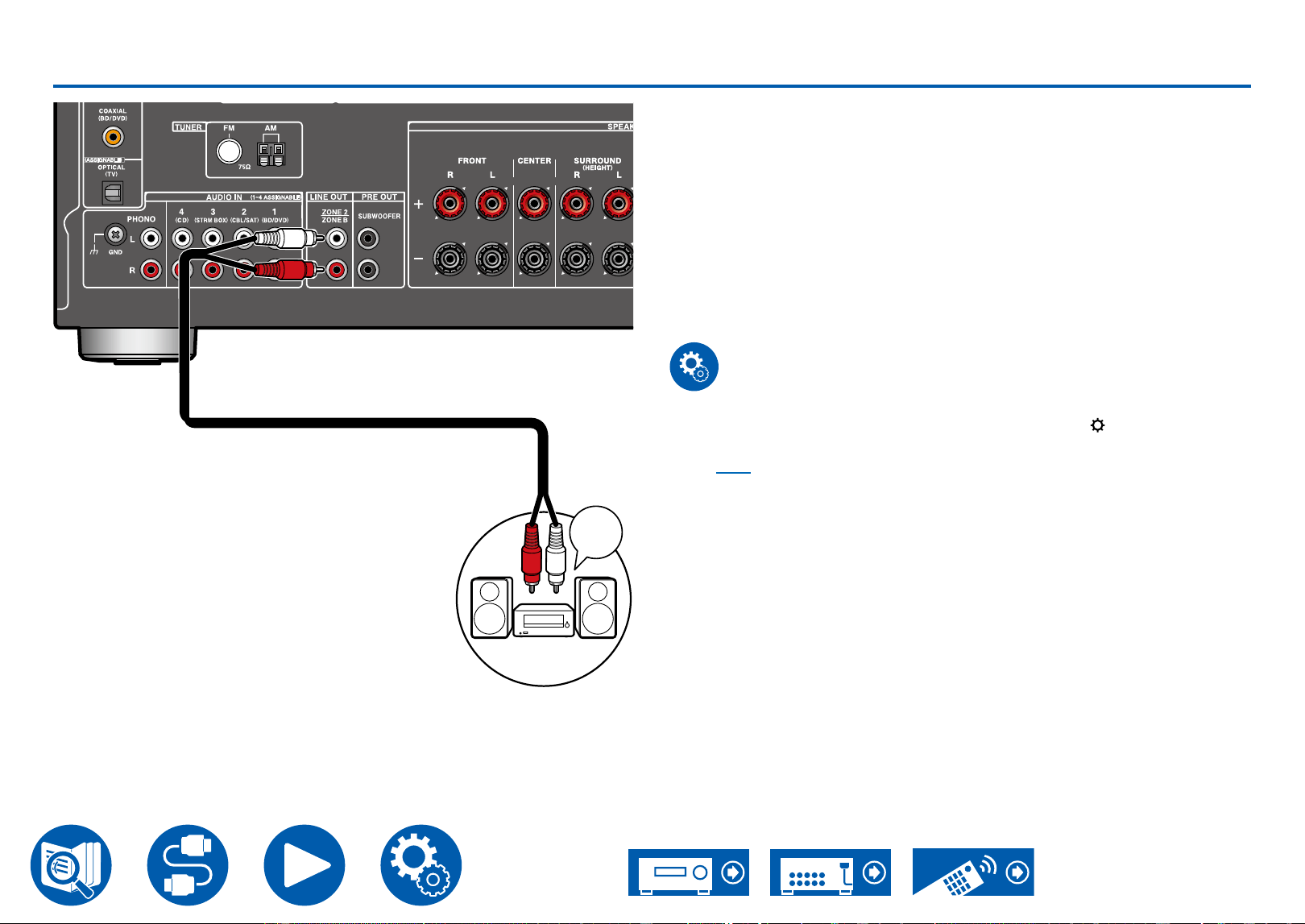Open the contents search book icon

pyautogui.click(x=71, y=864)
